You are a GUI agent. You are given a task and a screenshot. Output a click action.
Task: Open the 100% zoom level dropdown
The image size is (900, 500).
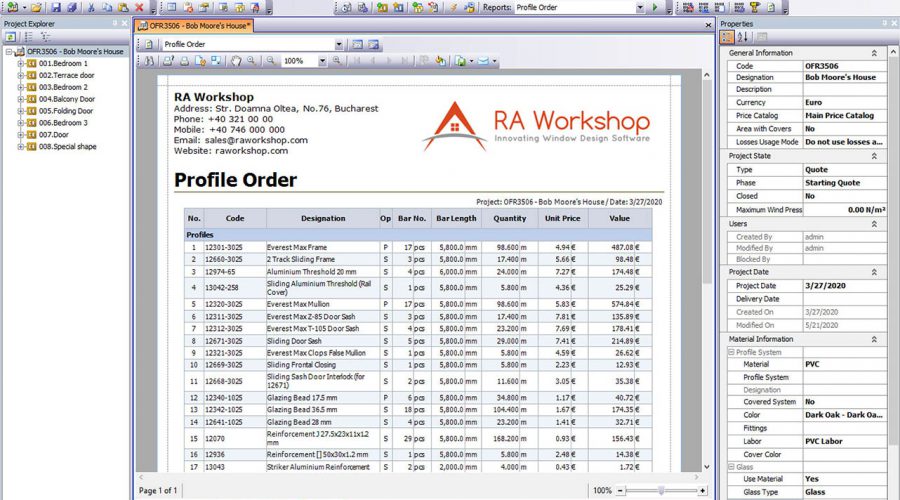pyautogui.click(x=322, y=60)
